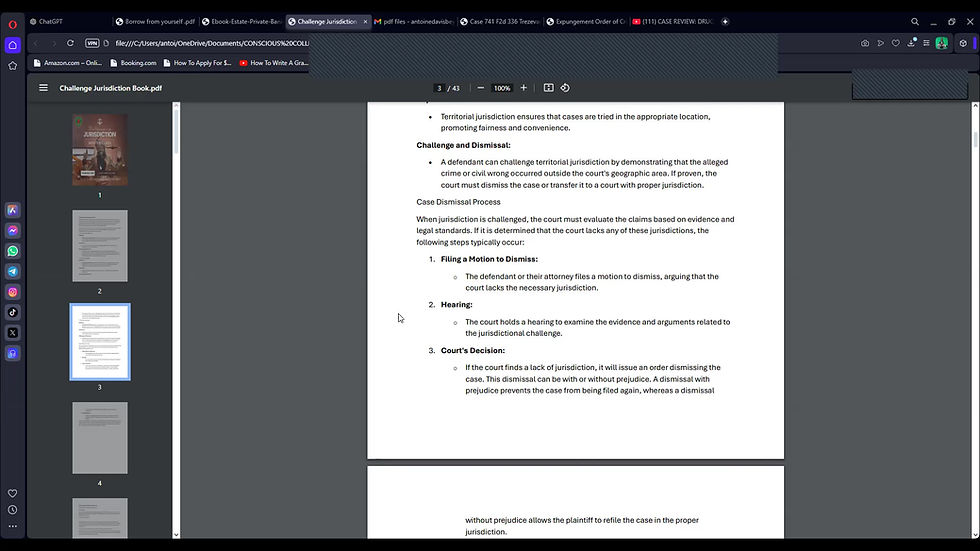The image size is (980, 551).
Task: Switch to Expungement Order tab
Action: point(586,21)
